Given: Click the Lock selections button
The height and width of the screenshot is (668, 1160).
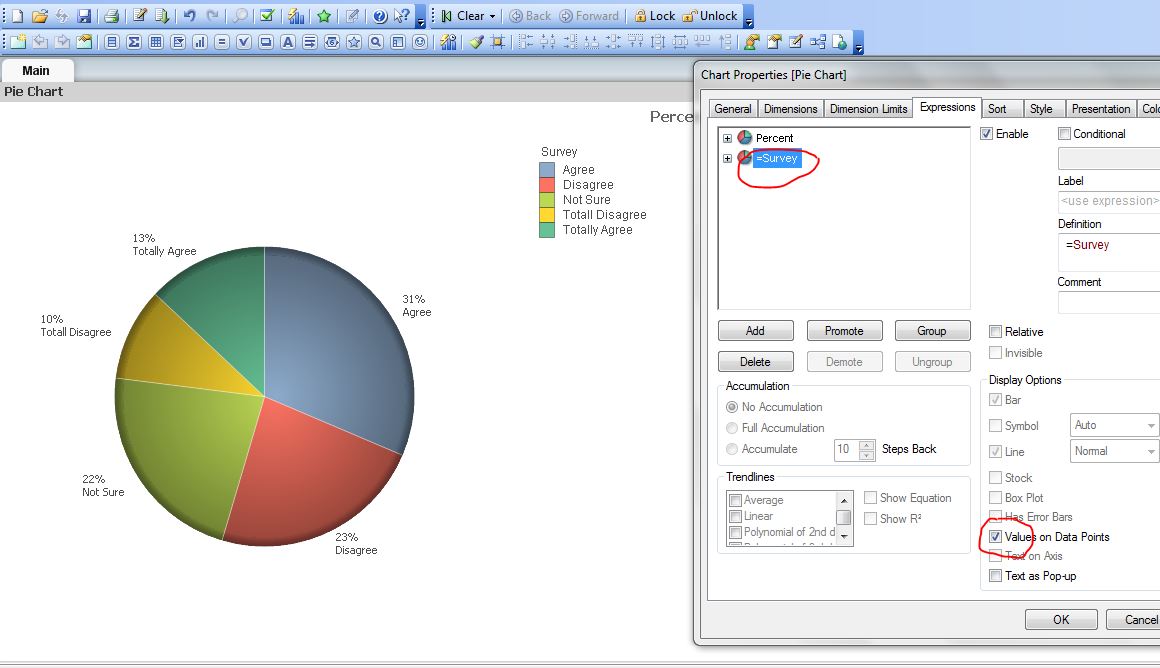Looking at the screenshot, I should (655, 16).
